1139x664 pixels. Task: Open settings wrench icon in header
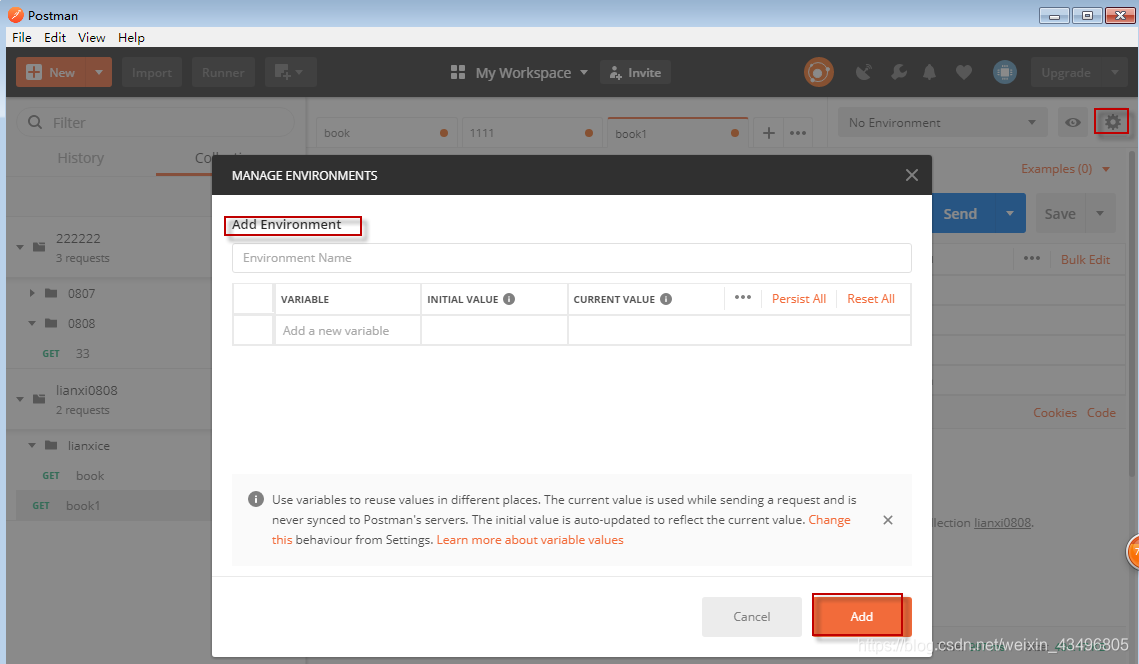click(899, 73)
